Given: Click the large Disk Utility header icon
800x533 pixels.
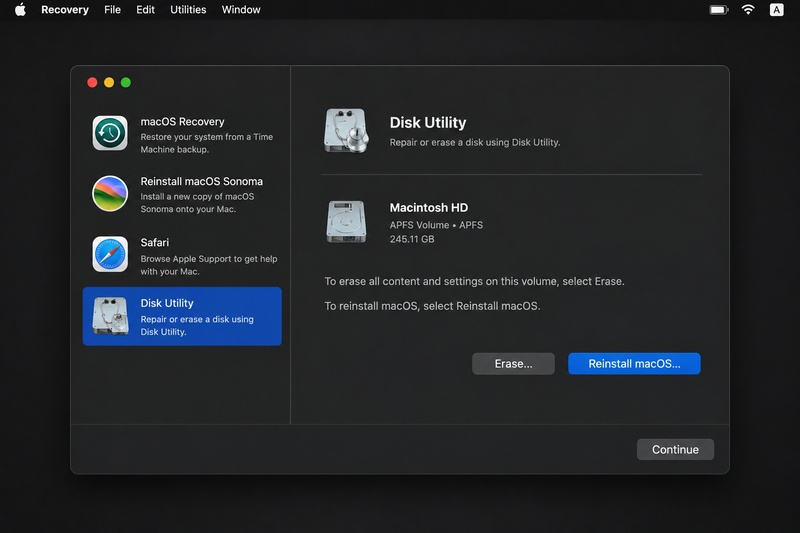Looking at the screenshot, I should pyautogui.click(x=346, y=131).
